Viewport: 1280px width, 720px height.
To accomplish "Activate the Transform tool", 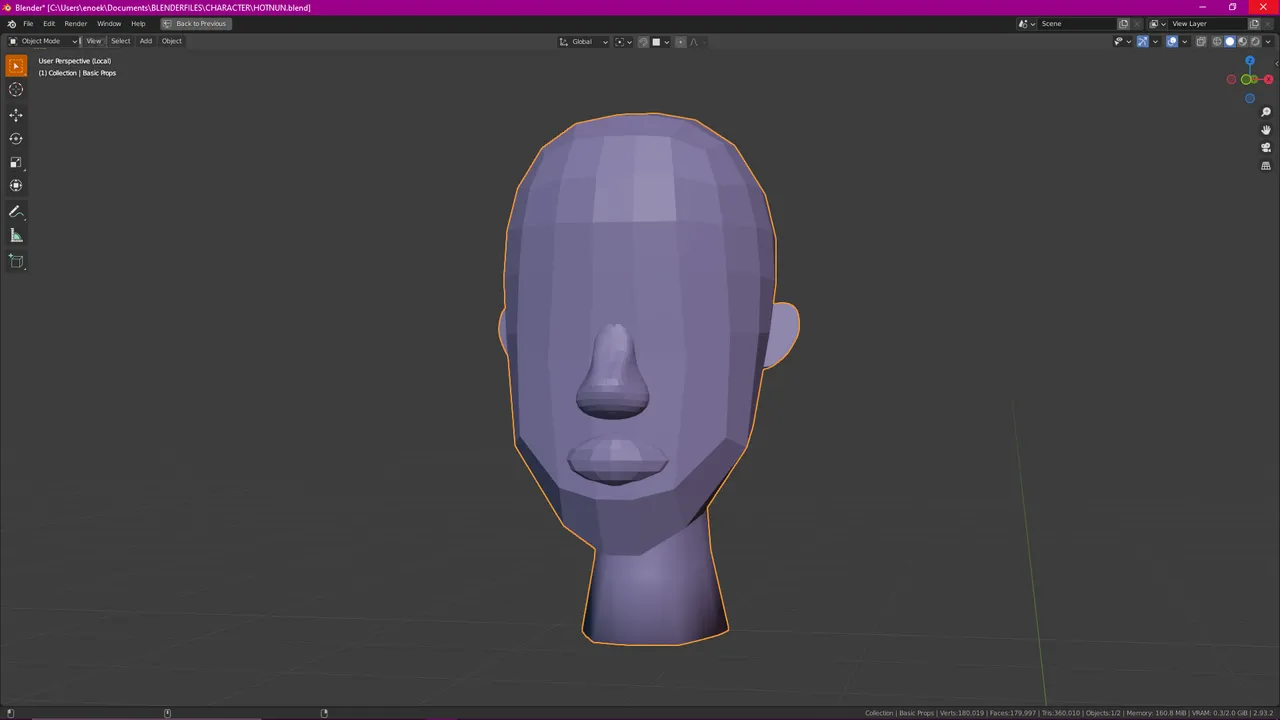I will [16, 186].
